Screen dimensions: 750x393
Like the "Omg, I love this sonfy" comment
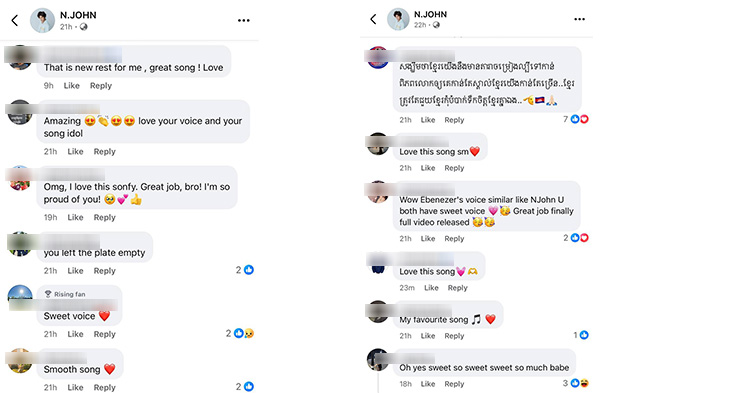point(75,218)
